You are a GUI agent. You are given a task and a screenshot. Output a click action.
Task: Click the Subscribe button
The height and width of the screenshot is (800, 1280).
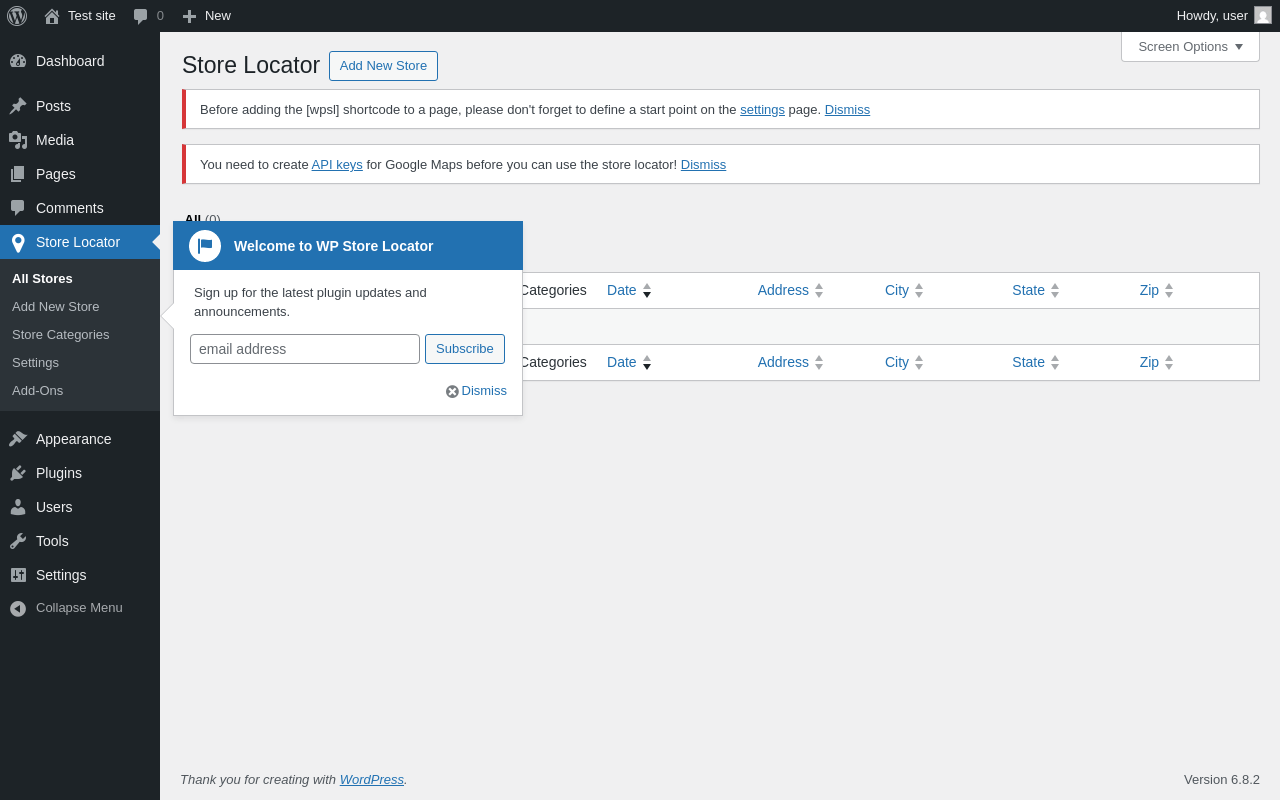click(x=465, y=349)
